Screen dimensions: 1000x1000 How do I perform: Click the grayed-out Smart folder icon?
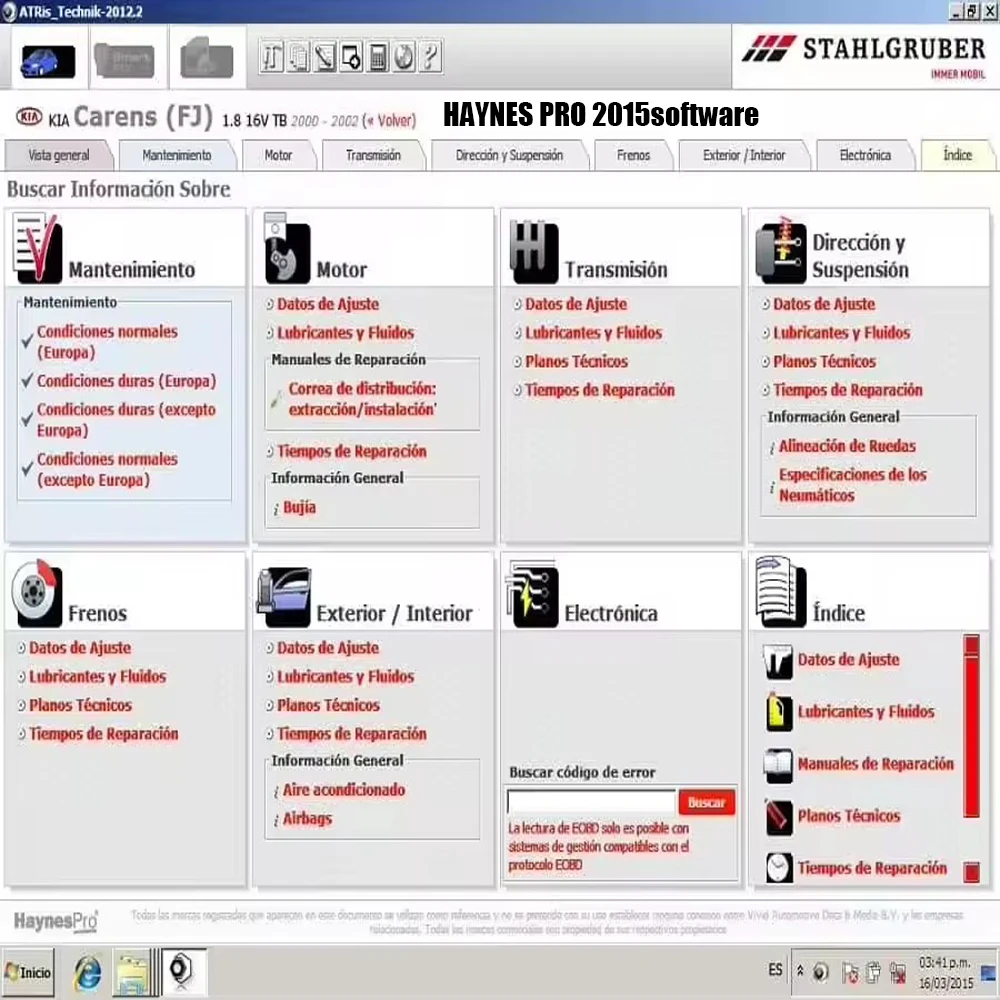click(124, 61)
